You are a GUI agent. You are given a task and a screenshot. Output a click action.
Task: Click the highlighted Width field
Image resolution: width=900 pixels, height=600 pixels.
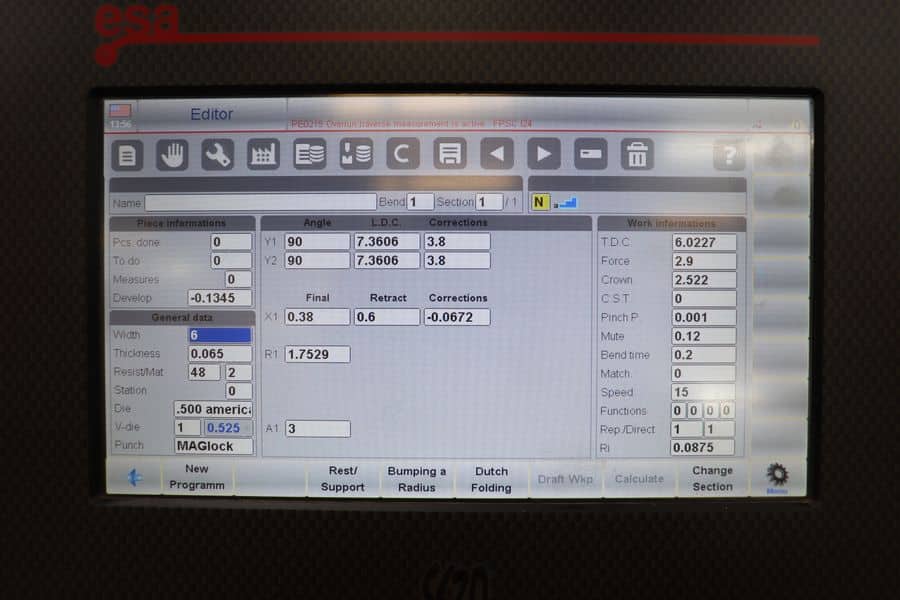point(220,335)
